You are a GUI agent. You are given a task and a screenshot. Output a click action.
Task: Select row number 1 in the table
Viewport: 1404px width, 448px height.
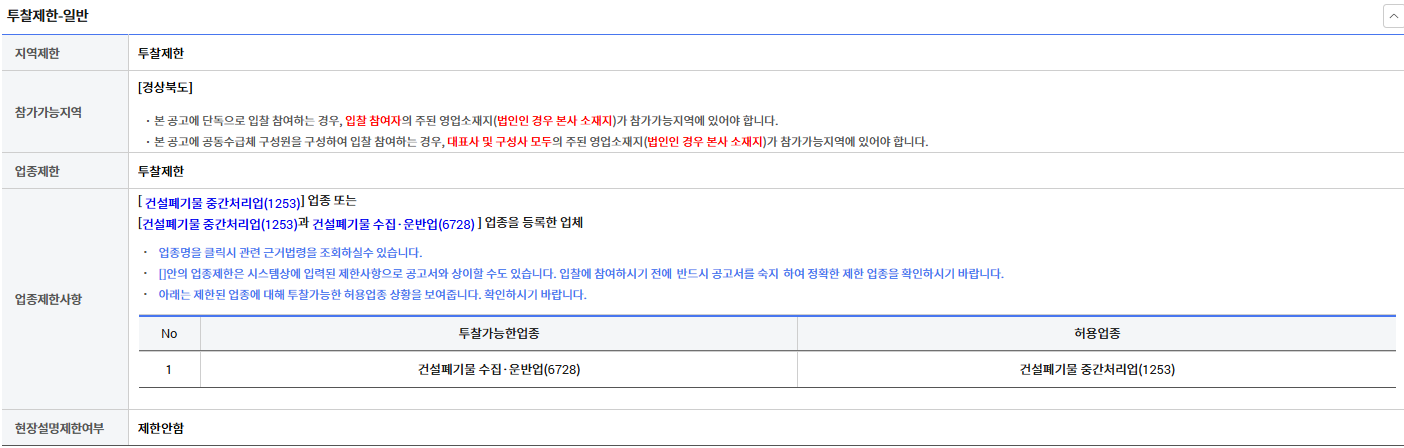pos(169,369)
